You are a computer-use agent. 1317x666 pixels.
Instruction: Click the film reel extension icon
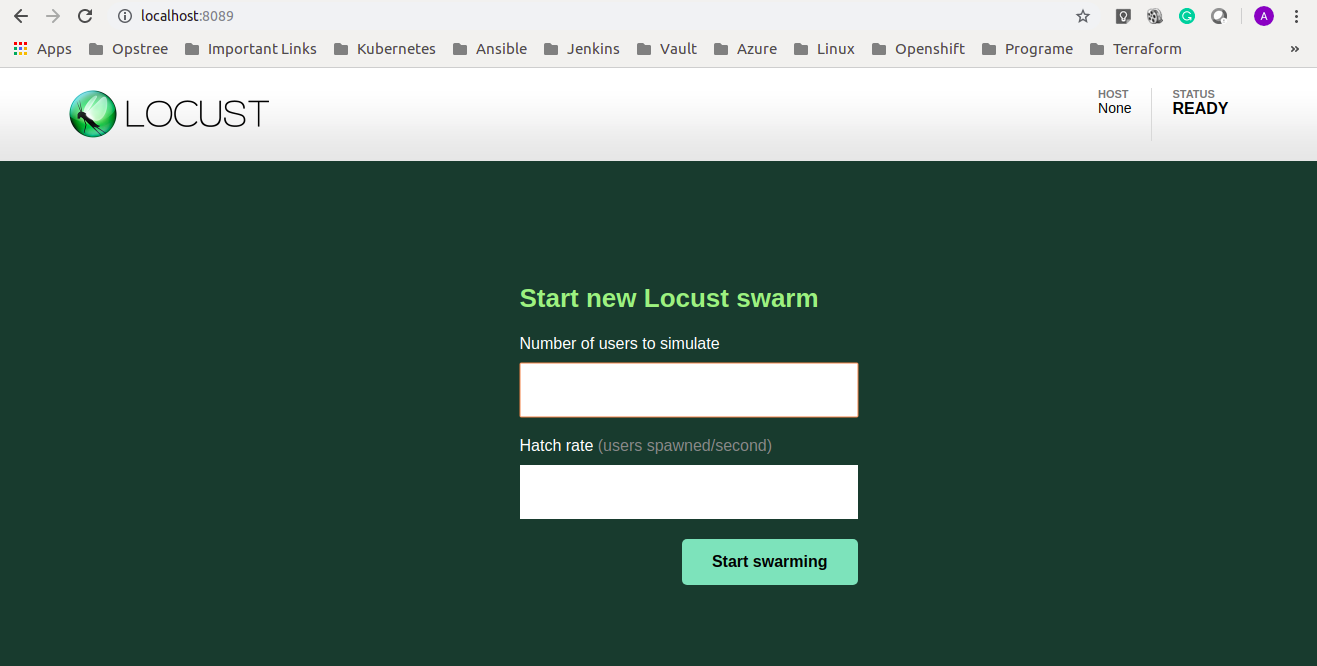point(1155,16)
